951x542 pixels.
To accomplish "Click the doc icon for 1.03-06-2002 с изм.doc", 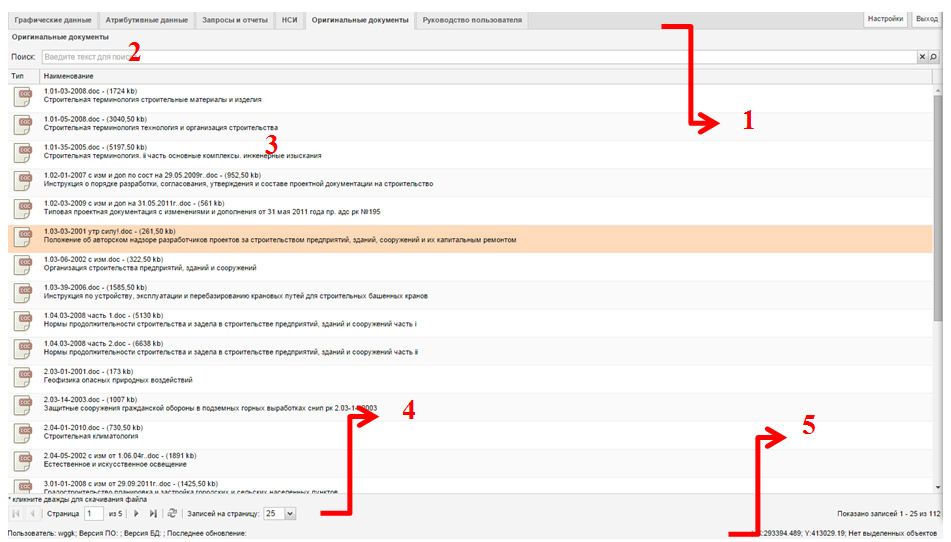I will pos(22,265).
